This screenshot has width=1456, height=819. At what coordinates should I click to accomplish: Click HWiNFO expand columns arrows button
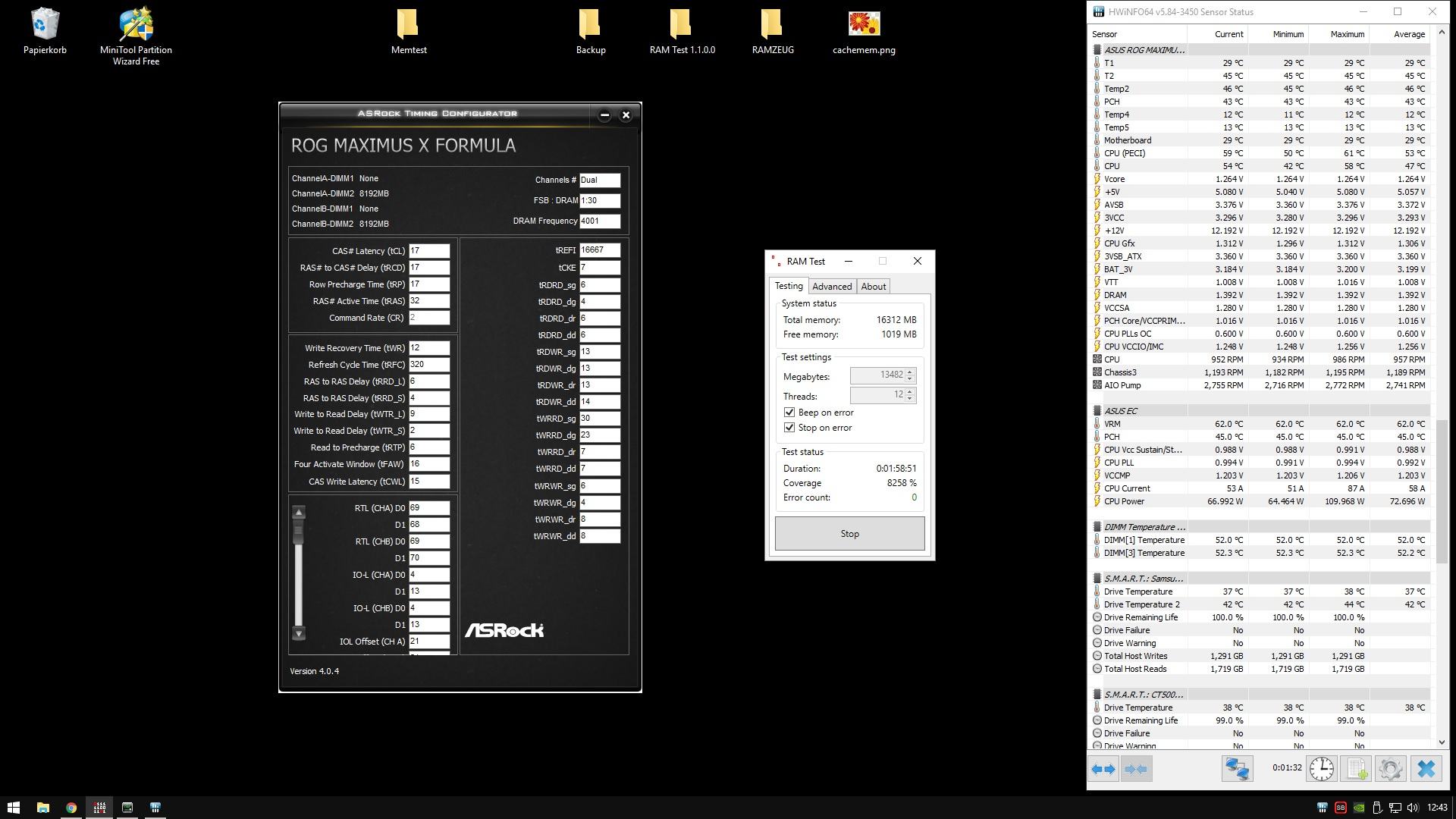click(x=1103, y=769)
